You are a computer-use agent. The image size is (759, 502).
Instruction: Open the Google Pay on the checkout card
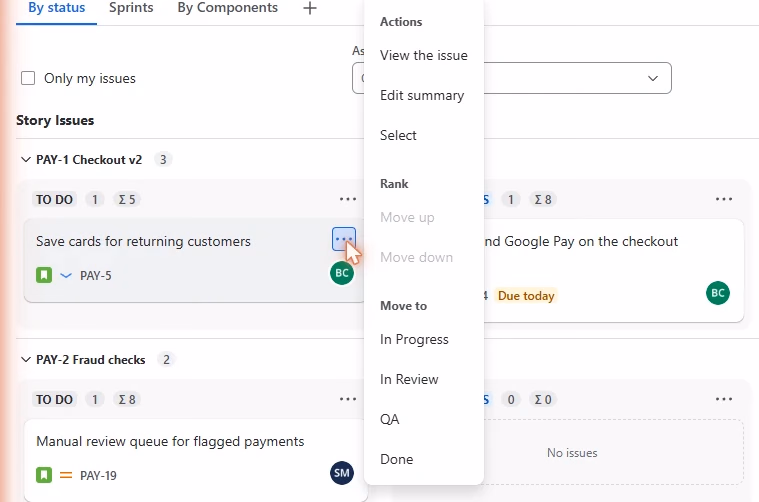click(613, 270)
